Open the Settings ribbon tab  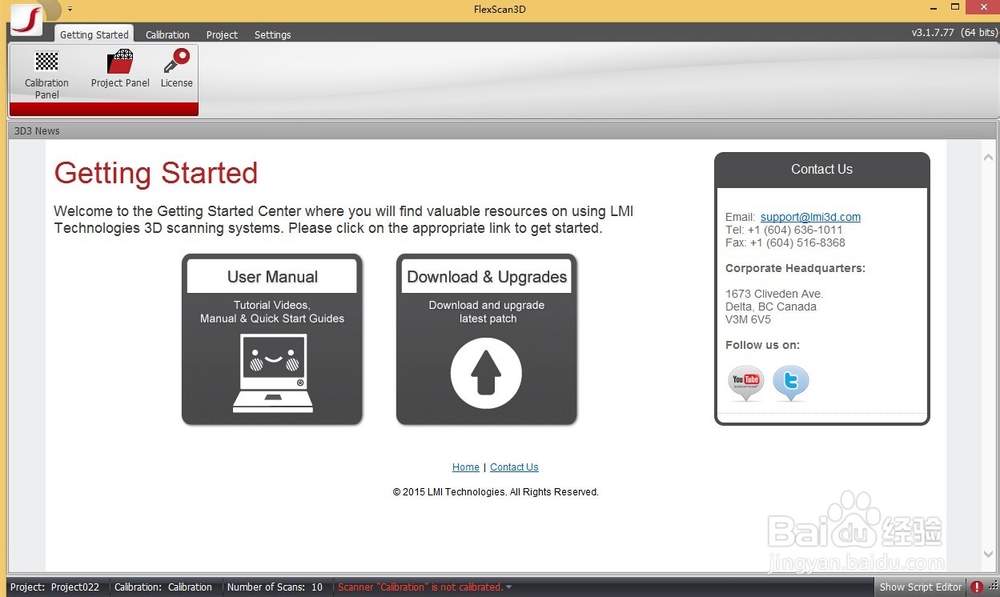(x=272, y=34)
